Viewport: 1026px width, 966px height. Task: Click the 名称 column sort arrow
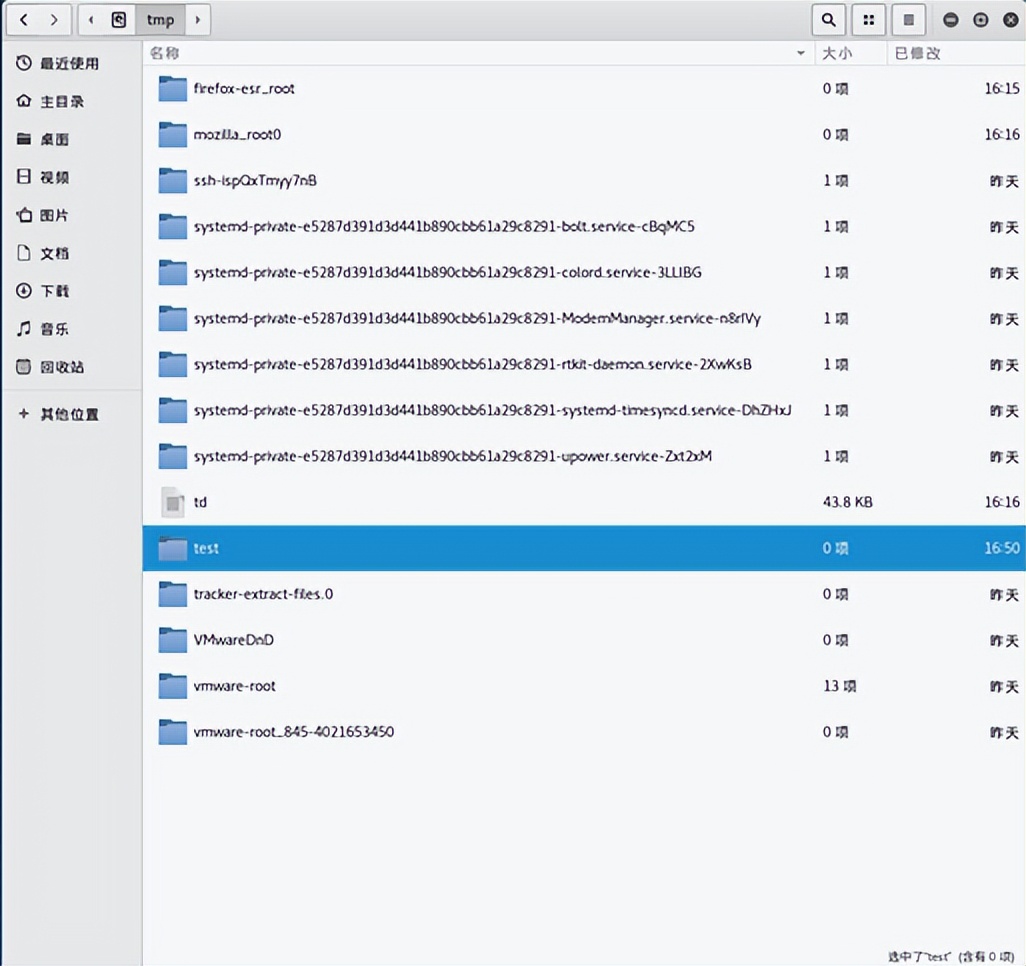pos(801,53)
